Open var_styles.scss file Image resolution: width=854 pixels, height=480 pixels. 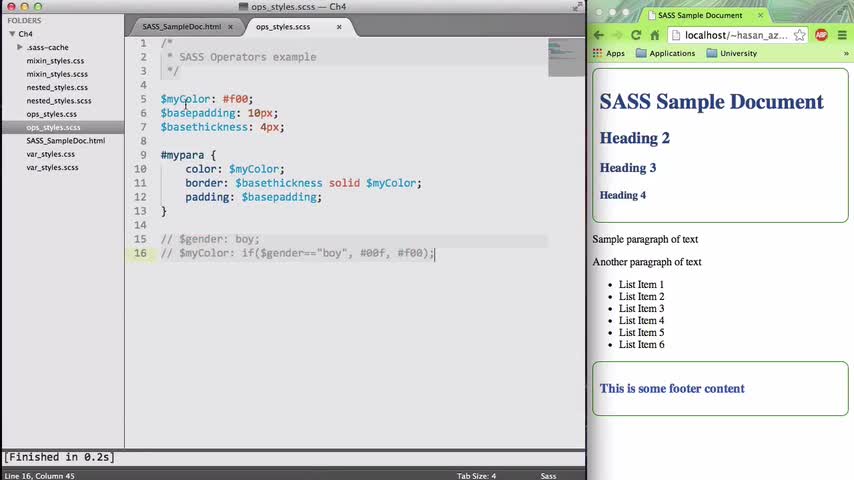pos(52,167)
